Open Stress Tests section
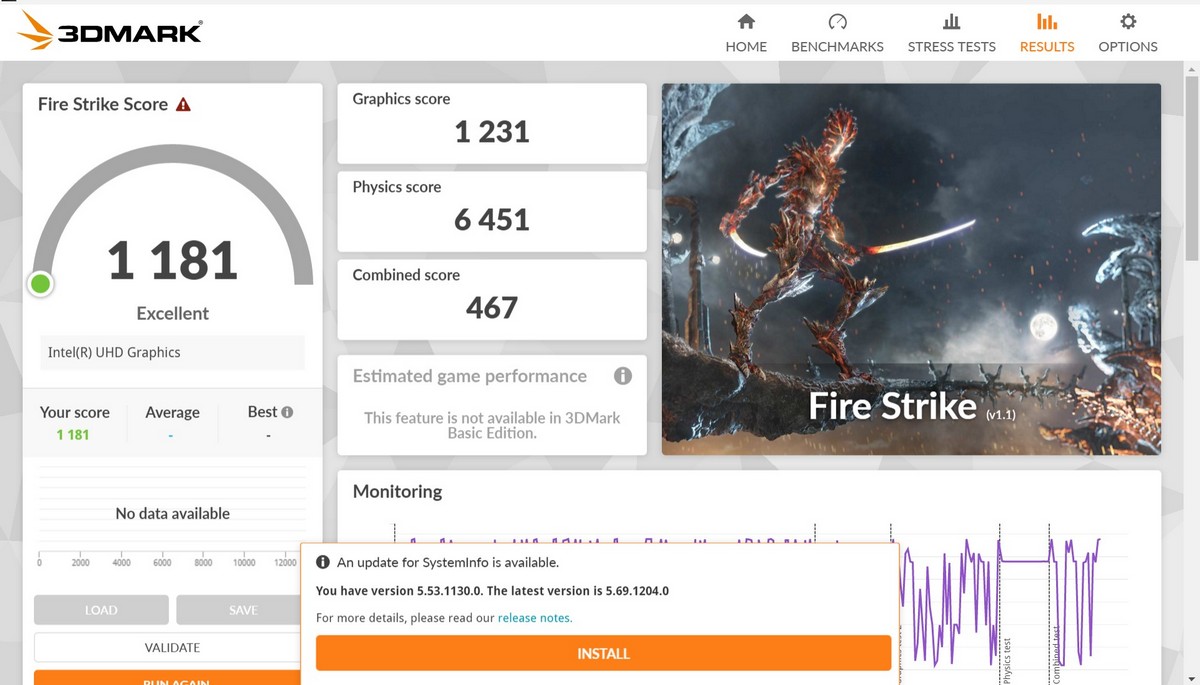Viewport: 1200px width, 685px height. (951, 33)
